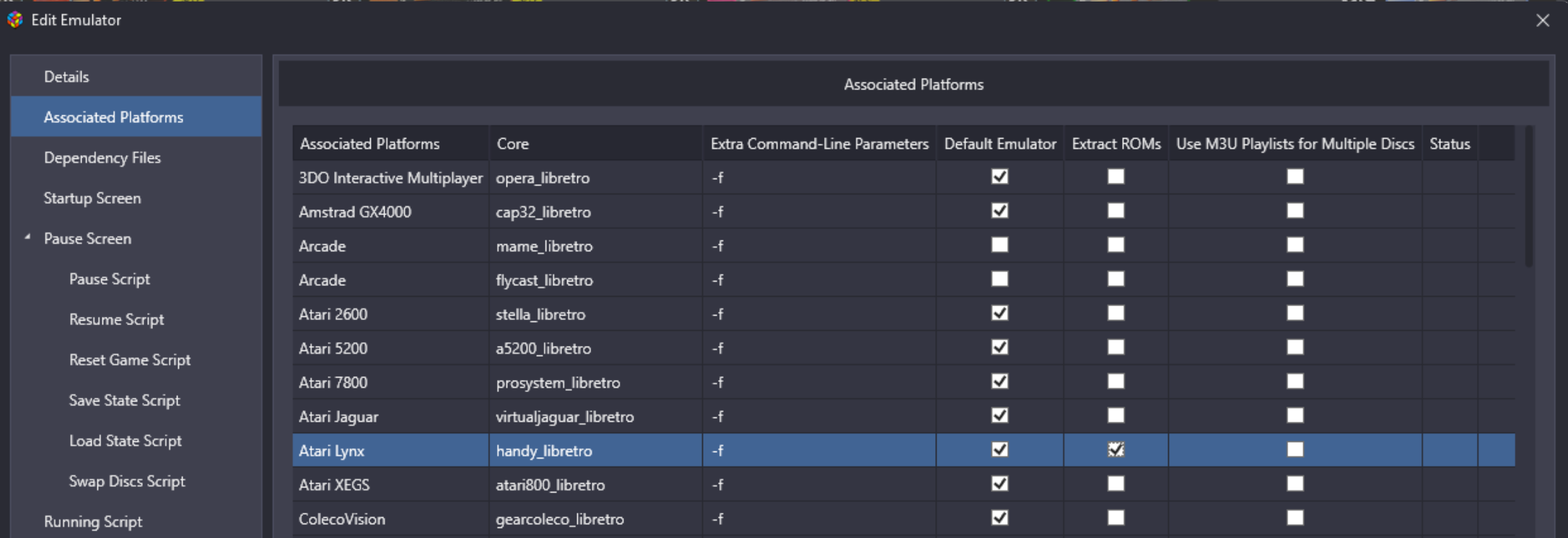The height and width of the screenshot is (538, 1568).
Task: Click the atari800_libretro core cell
Action: pos(595,485)
